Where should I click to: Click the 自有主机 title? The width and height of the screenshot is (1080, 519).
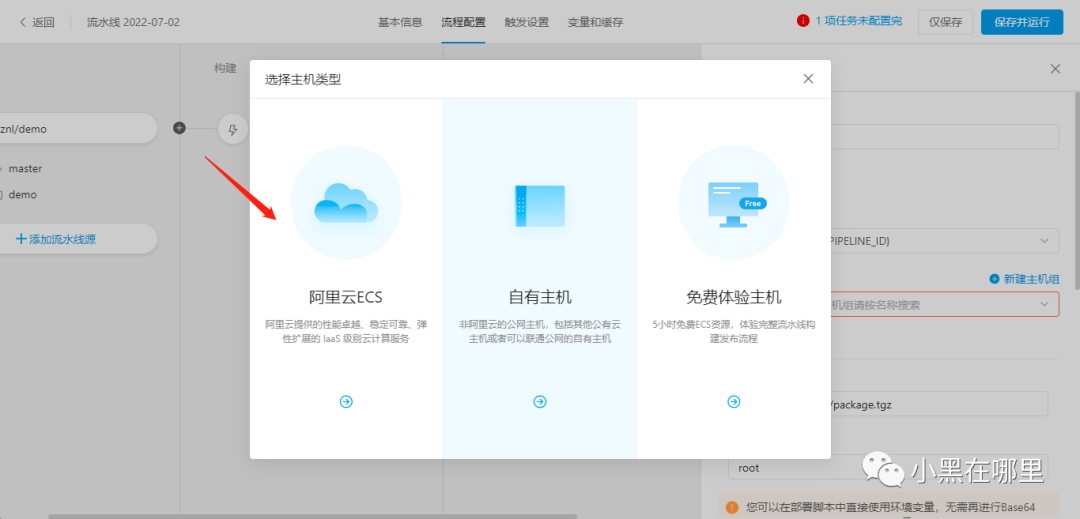click(540, 297)
